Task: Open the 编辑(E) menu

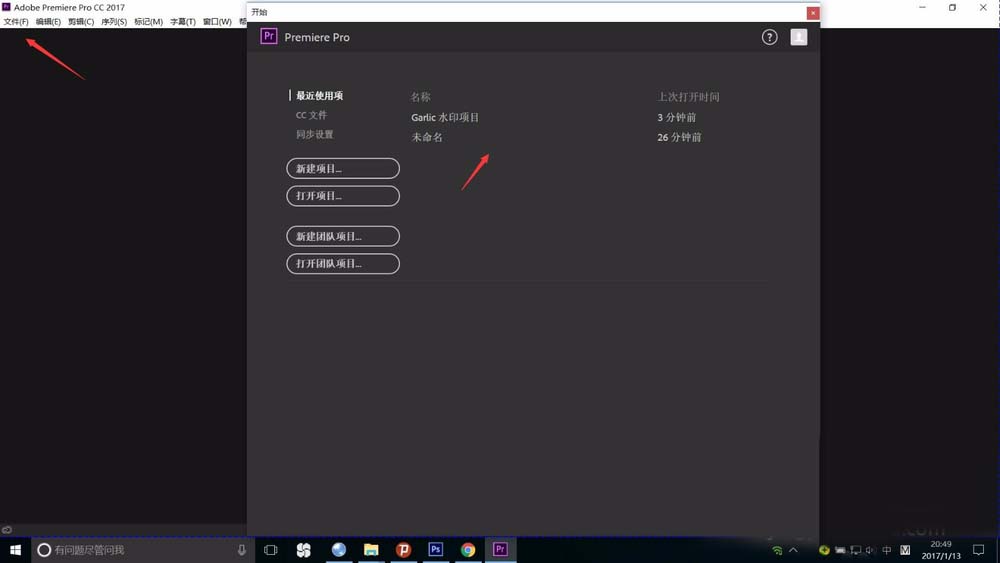Action: (x=48, y=22)
